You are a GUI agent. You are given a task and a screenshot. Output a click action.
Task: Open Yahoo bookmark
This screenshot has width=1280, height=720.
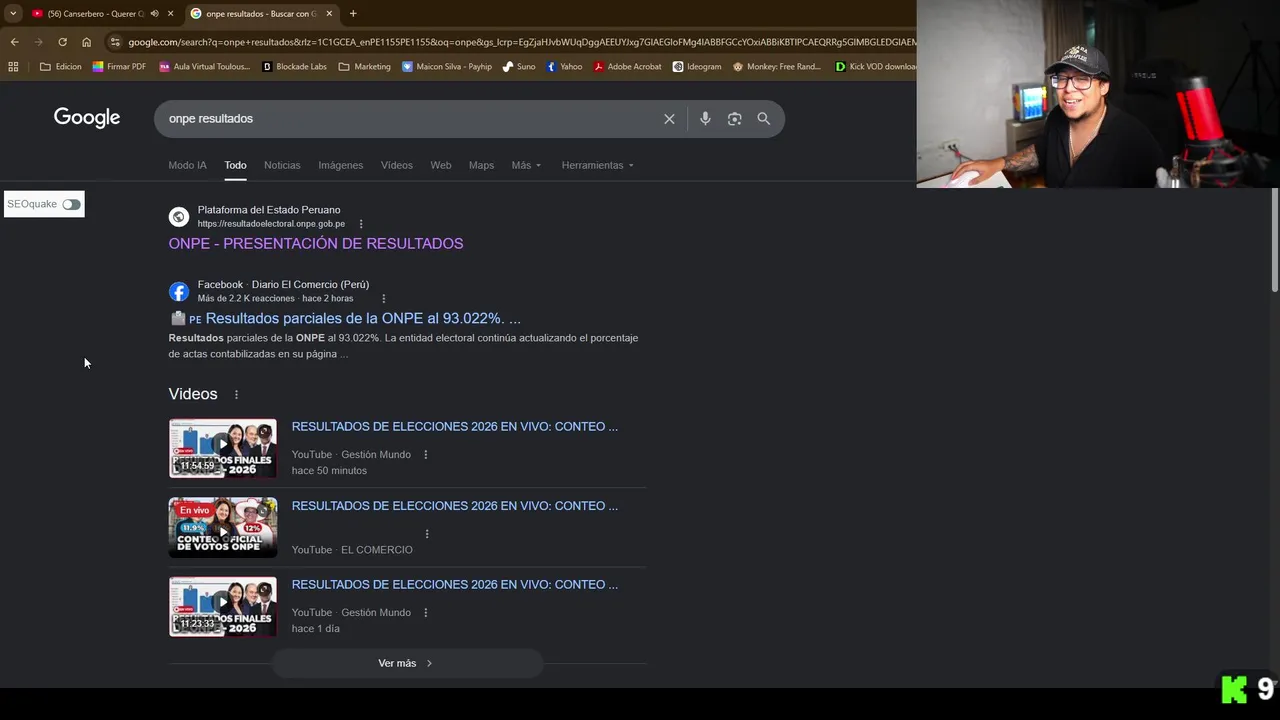[564, 67]
